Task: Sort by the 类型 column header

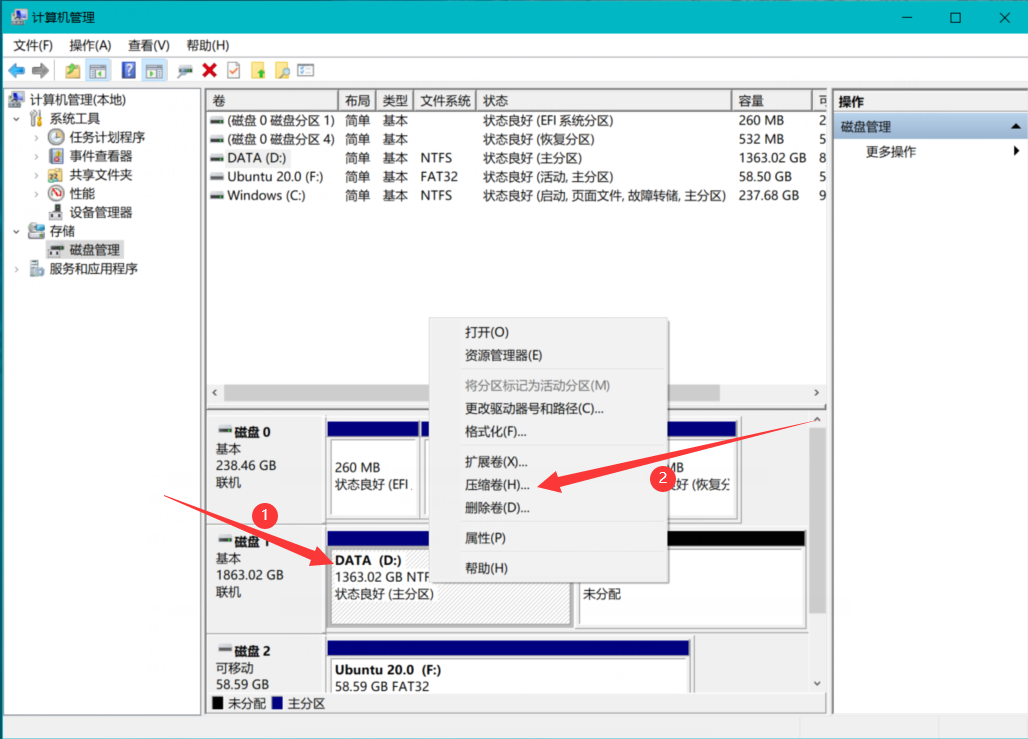Action: tap(395, 100)
